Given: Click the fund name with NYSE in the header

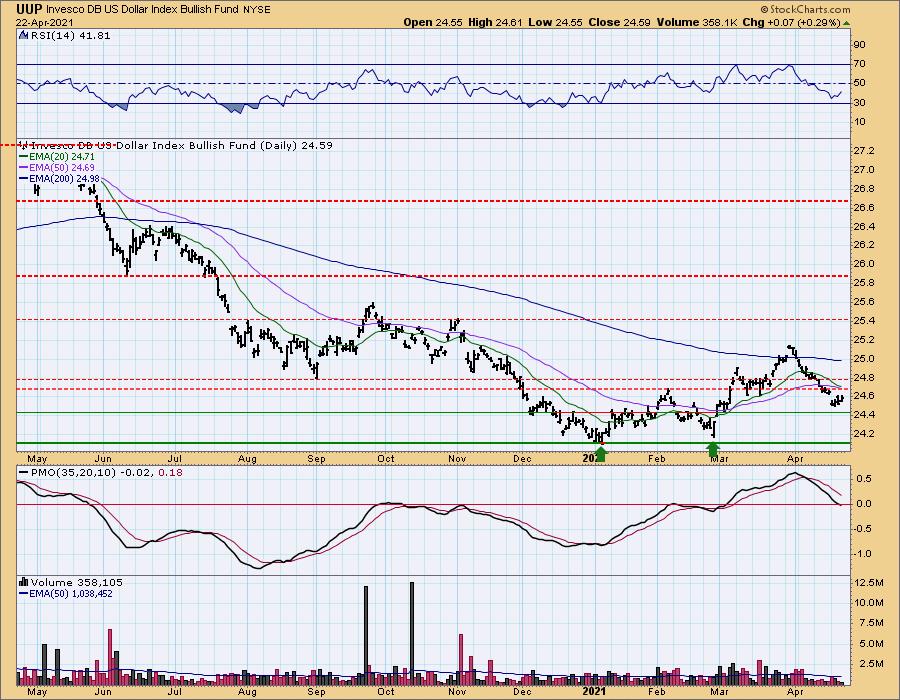Looking at the screenshot, I should tap(158, 10).
